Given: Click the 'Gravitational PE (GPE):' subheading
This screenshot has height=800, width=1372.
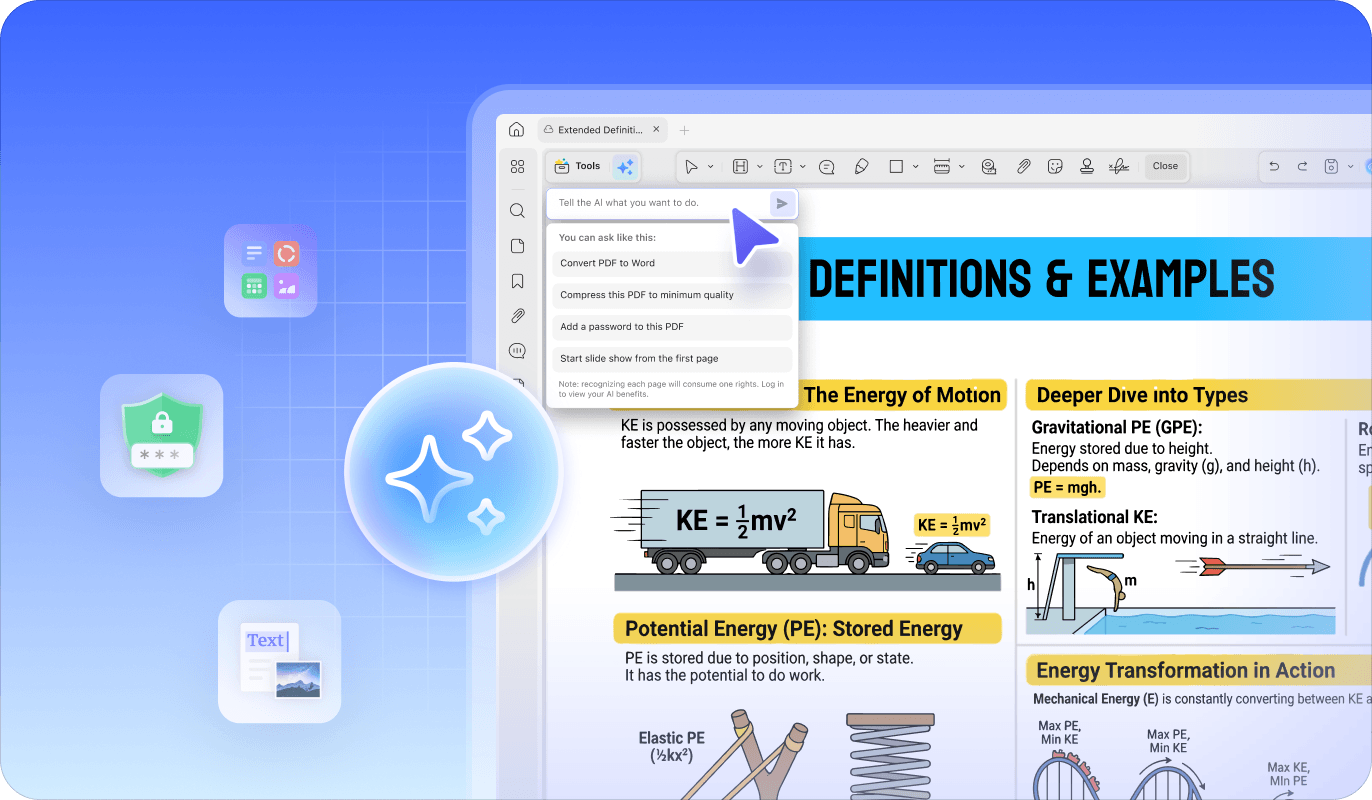Looking at the screenshot, I should [x=1116, y=428].
